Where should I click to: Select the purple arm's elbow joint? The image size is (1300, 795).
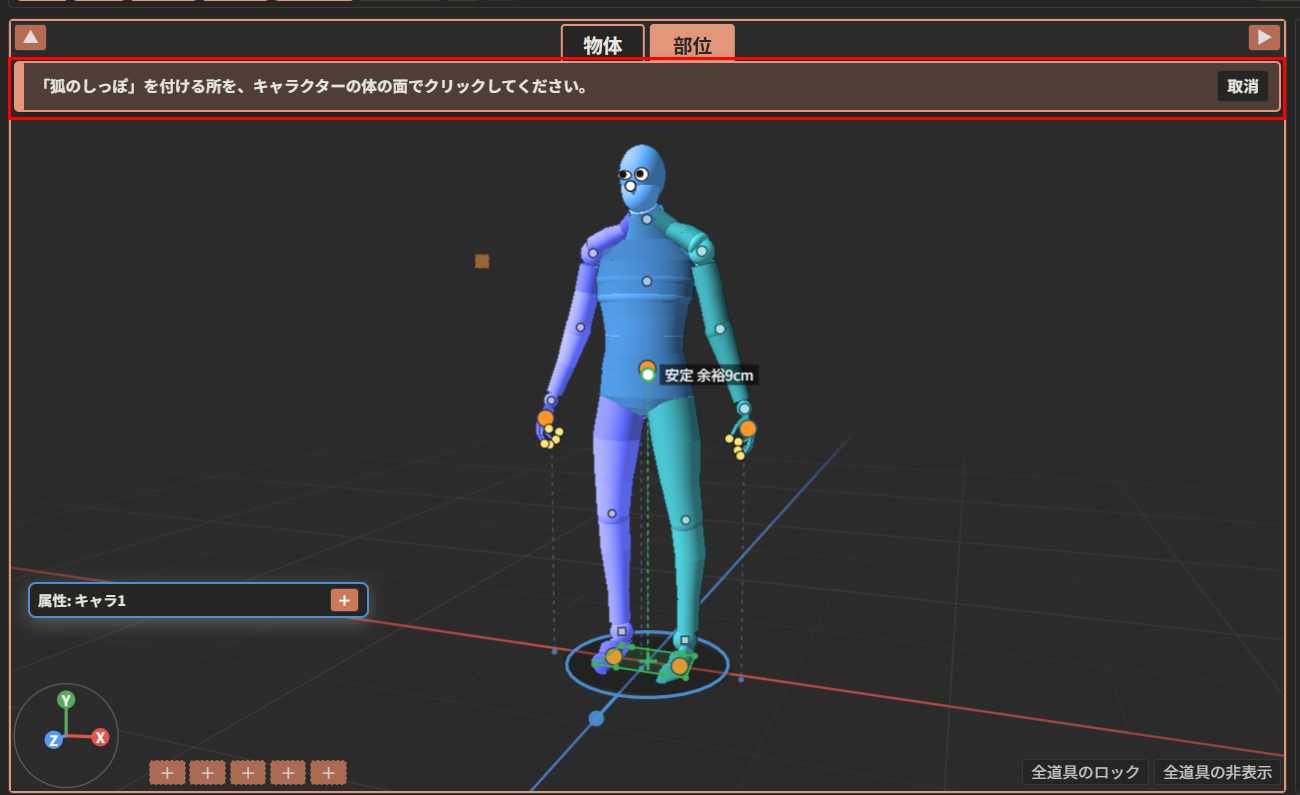point(580,327)
